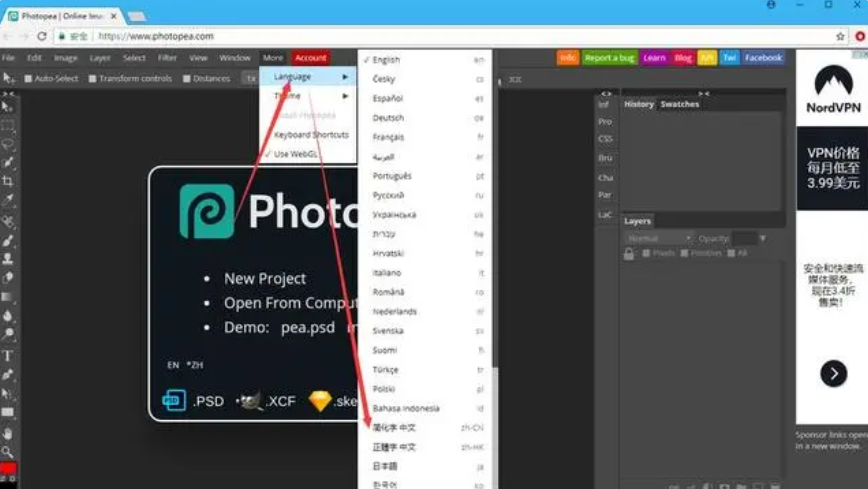The height and width of the screenshot is (489, 868).
Task: Click the Learn button
Action: tap(654, 58)
